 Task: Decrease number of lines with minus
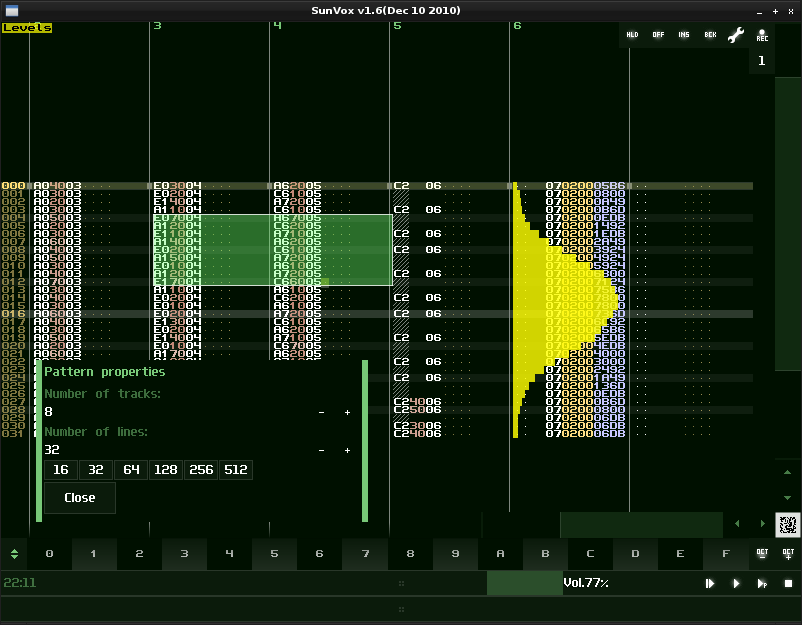coord(321,451)
